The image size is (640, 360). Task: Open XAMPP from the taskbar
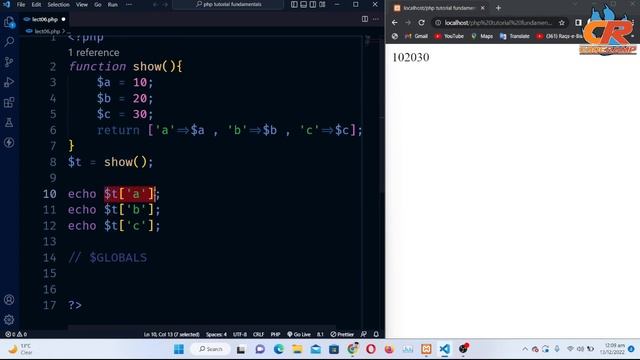click(x=426, y=349)
